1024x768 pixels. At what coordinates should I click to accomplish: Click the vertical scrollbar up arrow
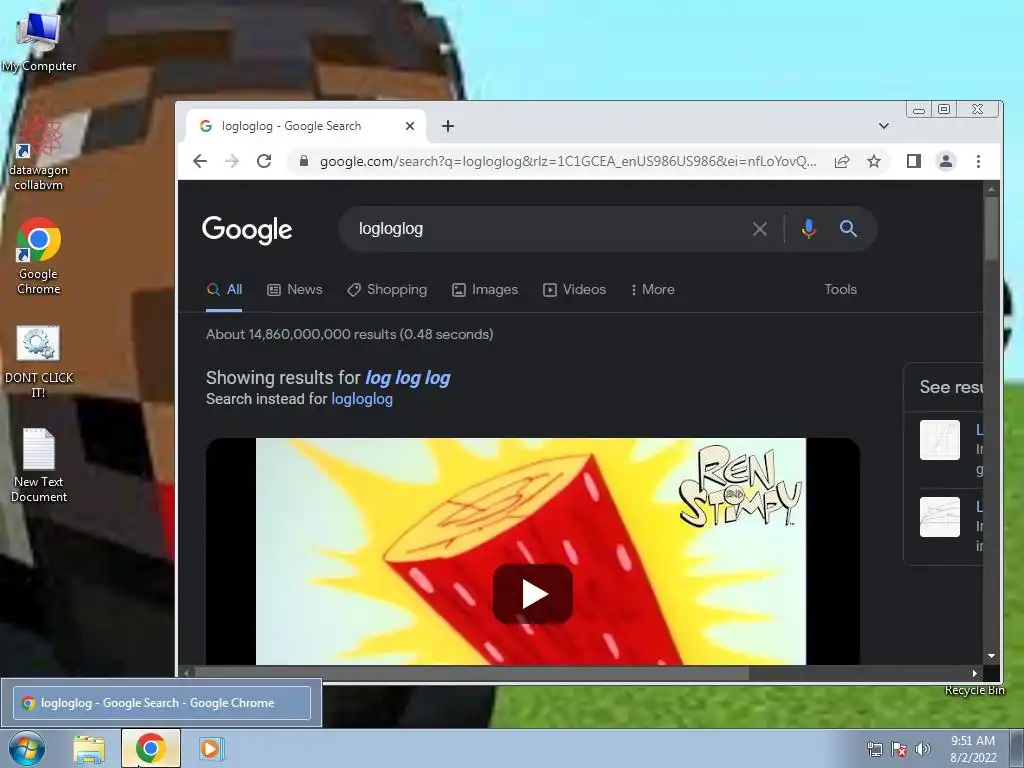click(991, 189)
